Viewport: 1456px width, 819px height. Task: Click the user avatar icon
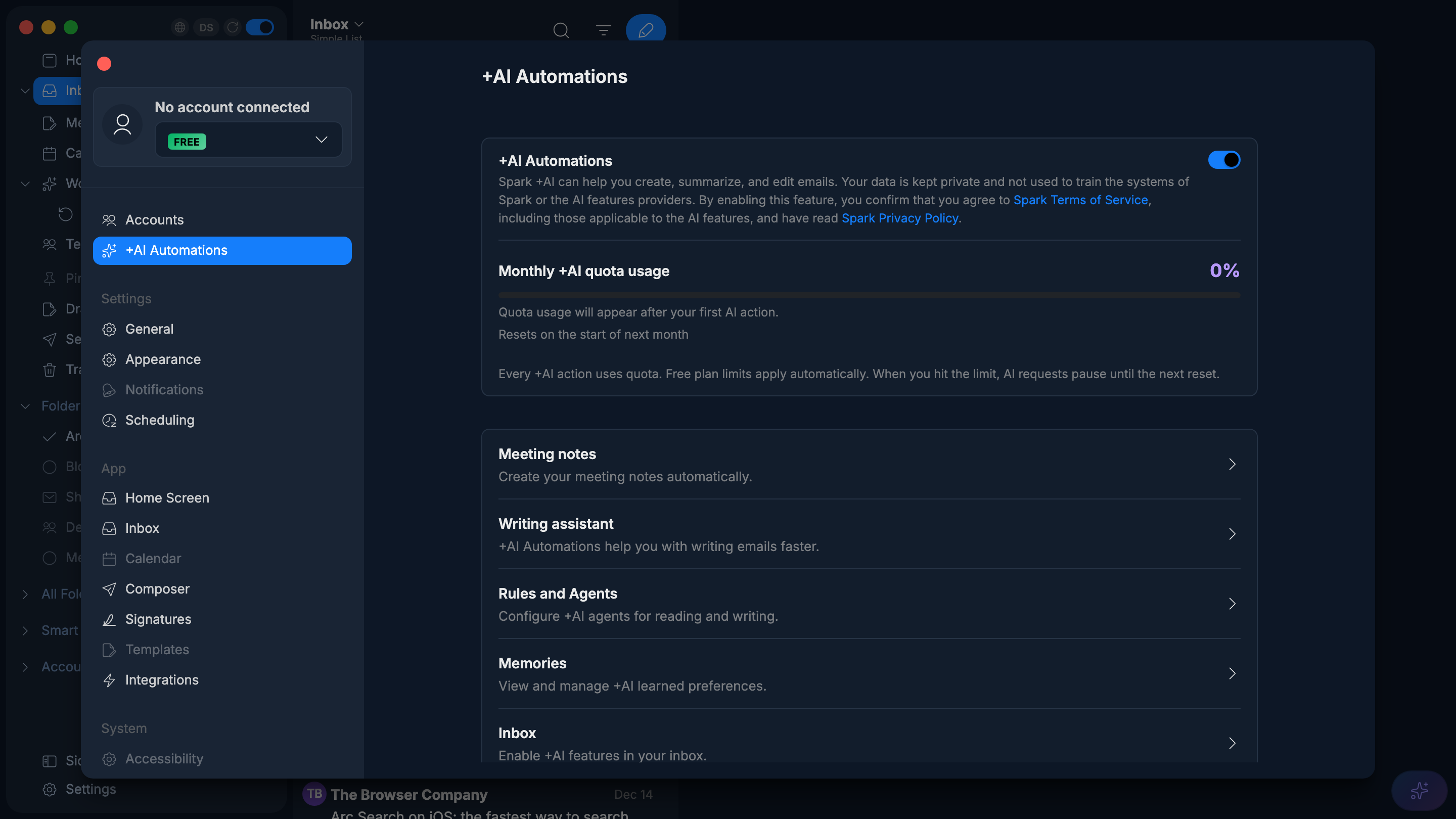pos(122,124)
